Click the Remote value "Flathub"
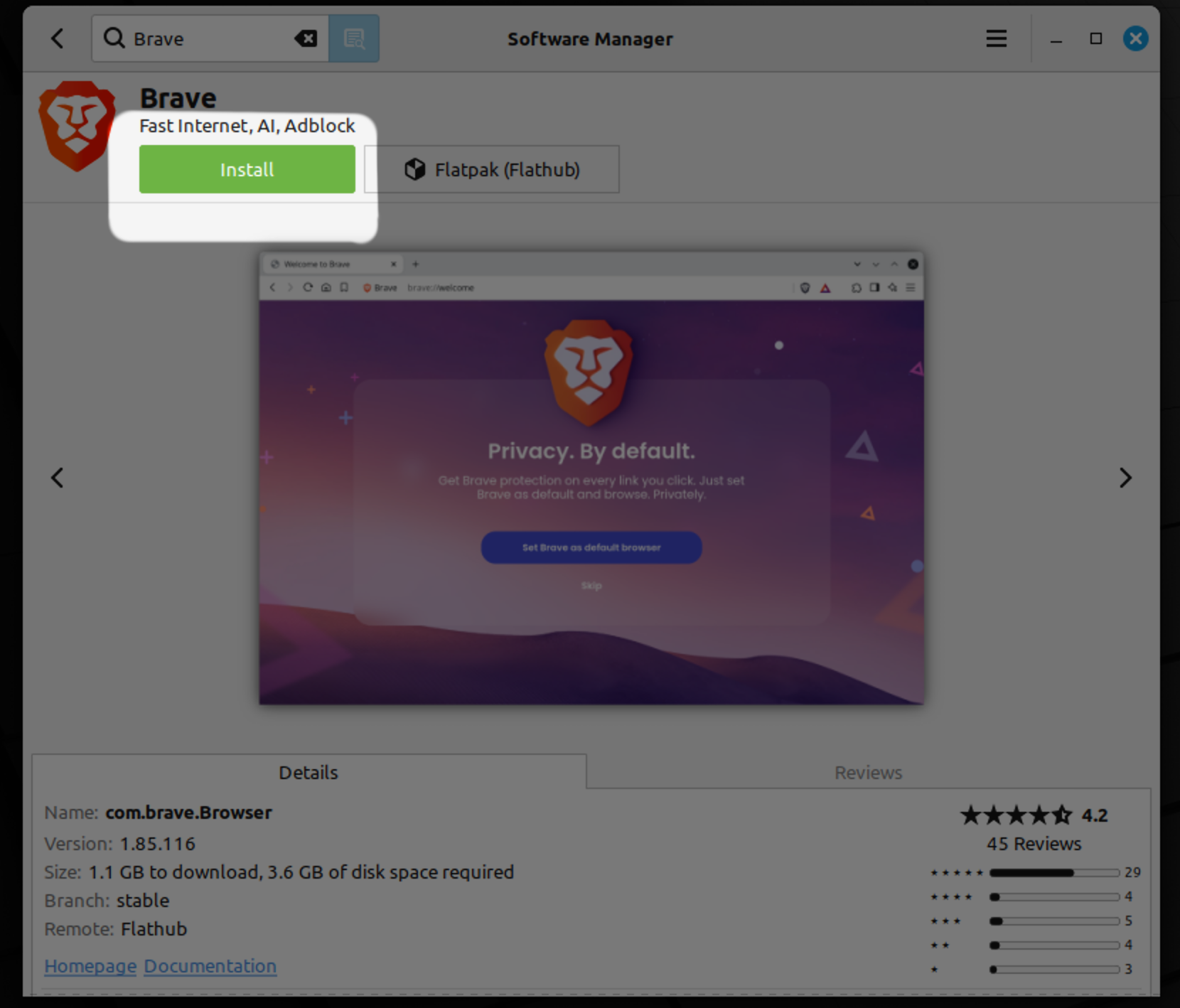Viewport: 1180px width, 1008px height. click(x=154, y=929)
